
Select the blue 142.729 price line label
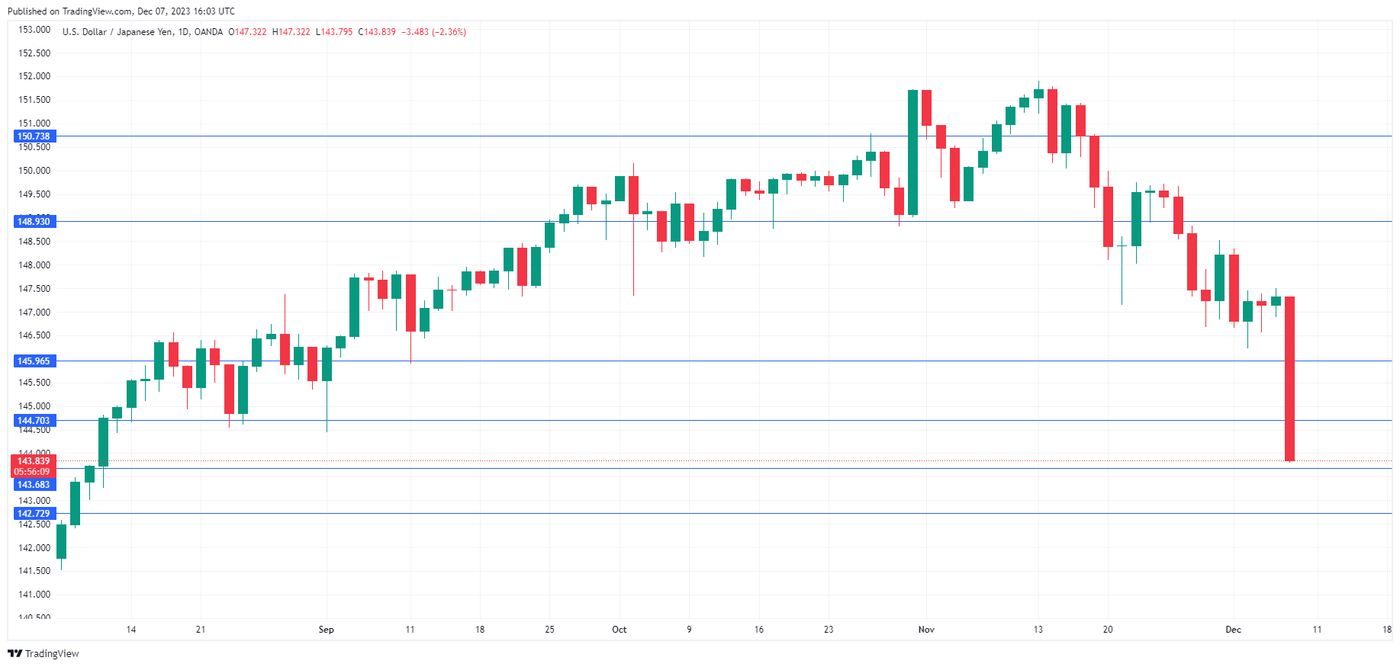tap(34, 513)
